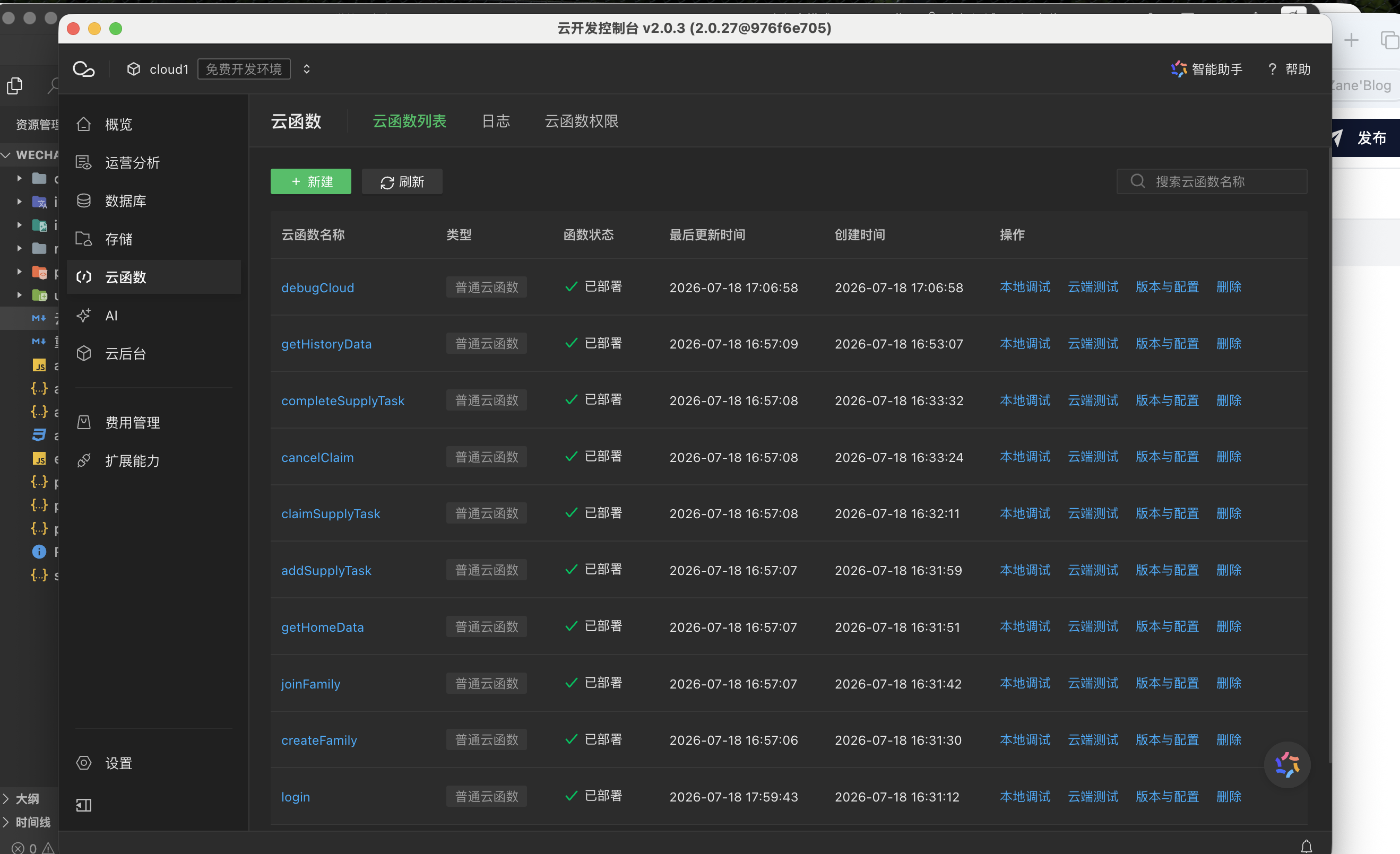Open the claimSupplyTask function

(331, 514)
